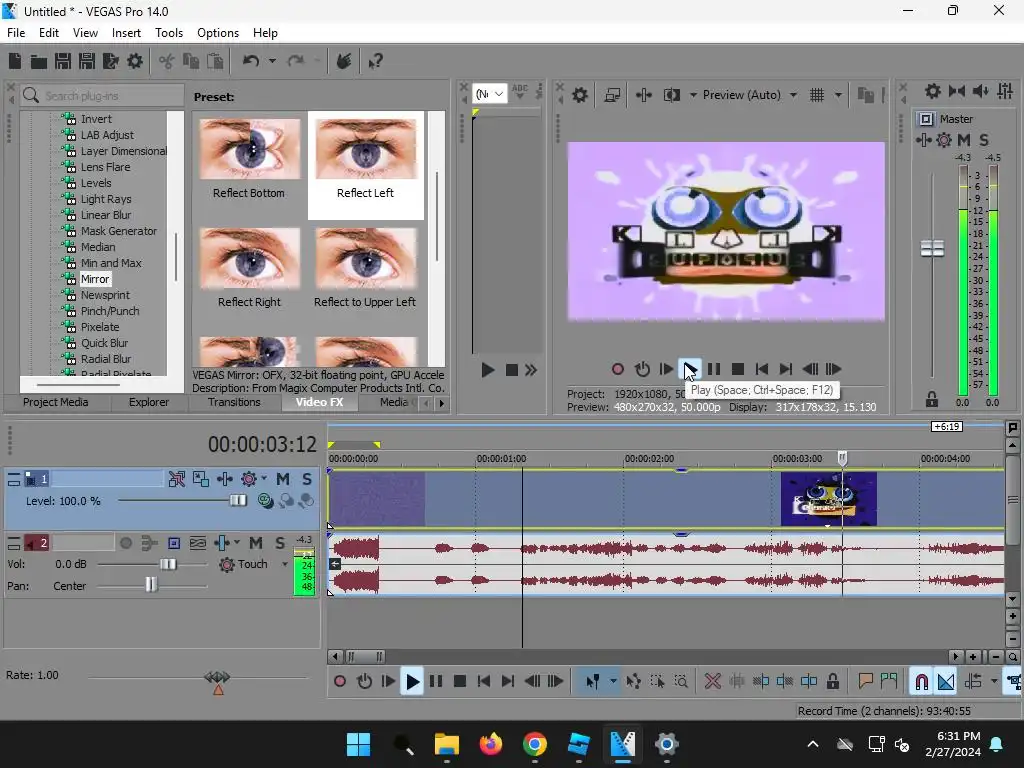Toggle Enable Snapping magnet icon
The height and width of the screenshot is (768, 1024).
[x=921, y=682]
